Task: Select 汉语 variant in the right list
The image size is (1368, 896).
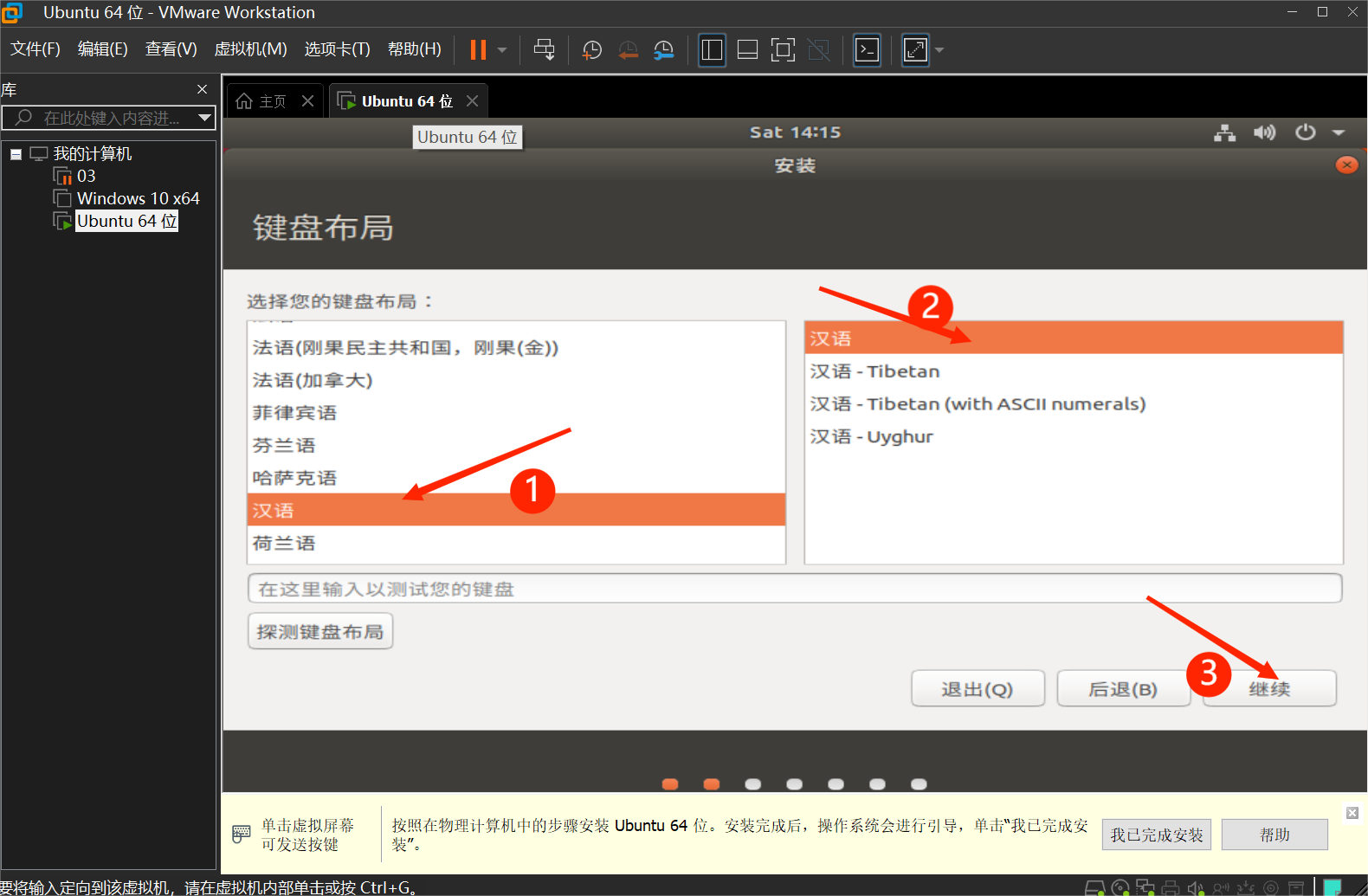Action: 1074,338
